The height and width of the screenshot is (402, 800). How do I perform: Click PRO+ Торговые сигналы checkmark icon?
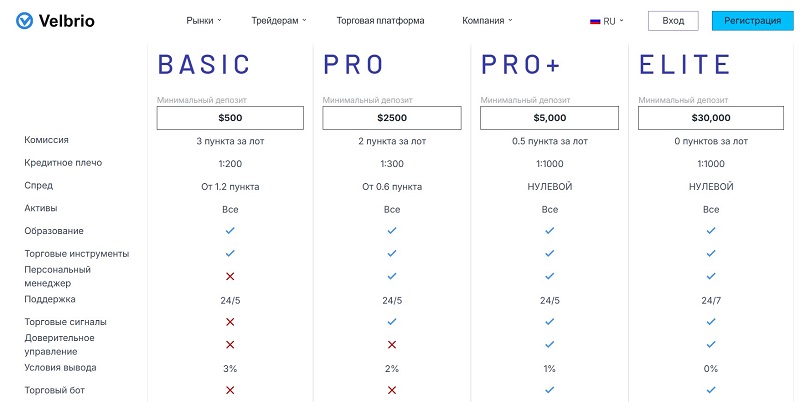tap(549, 322)
